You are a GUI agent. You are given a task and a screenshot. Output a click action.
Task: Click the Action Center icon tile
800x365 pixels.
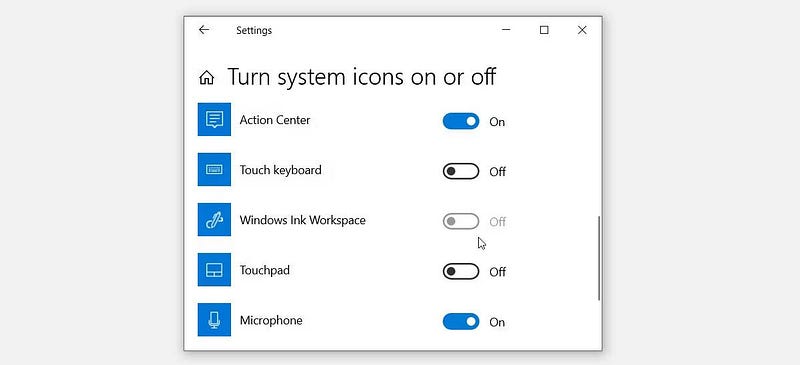pos(214,119)
